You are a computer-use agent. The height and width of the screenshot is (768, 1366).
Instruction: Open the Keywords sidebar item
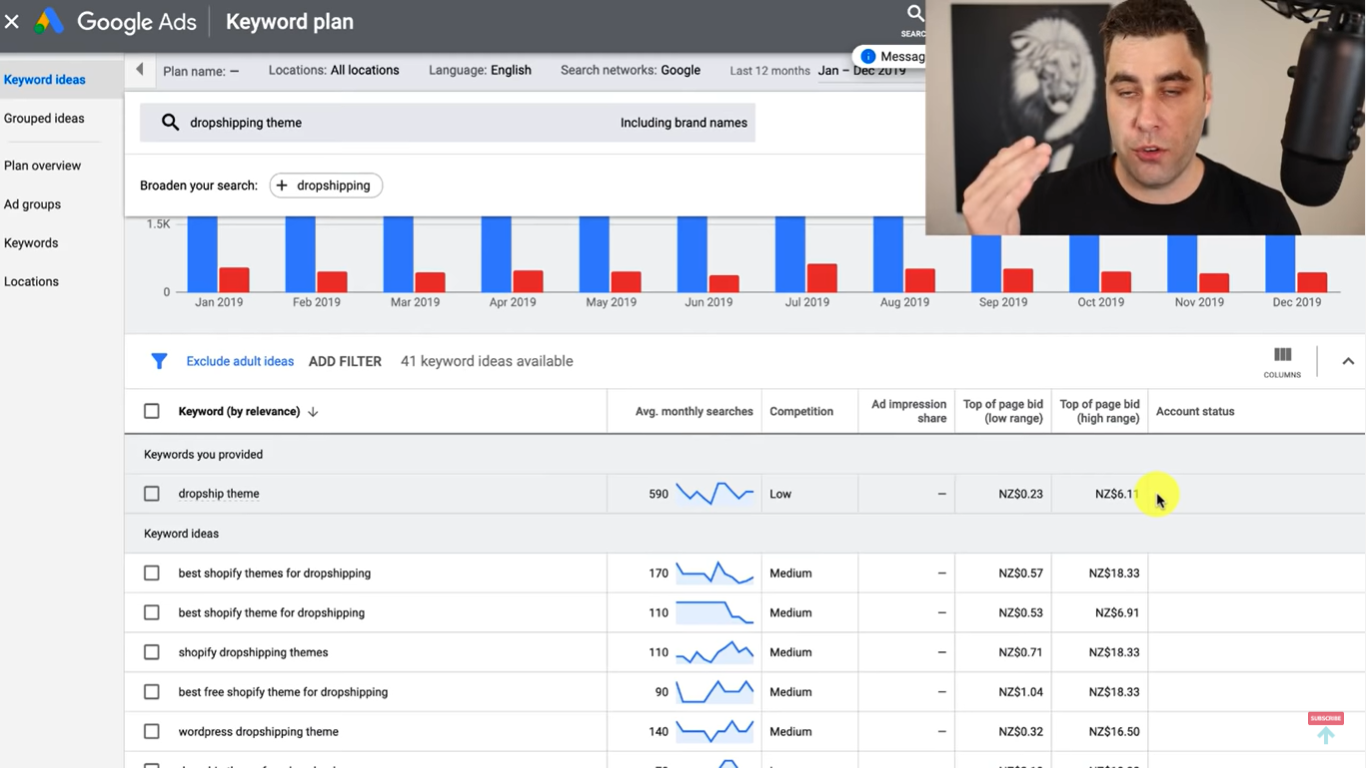pos(31,243)
